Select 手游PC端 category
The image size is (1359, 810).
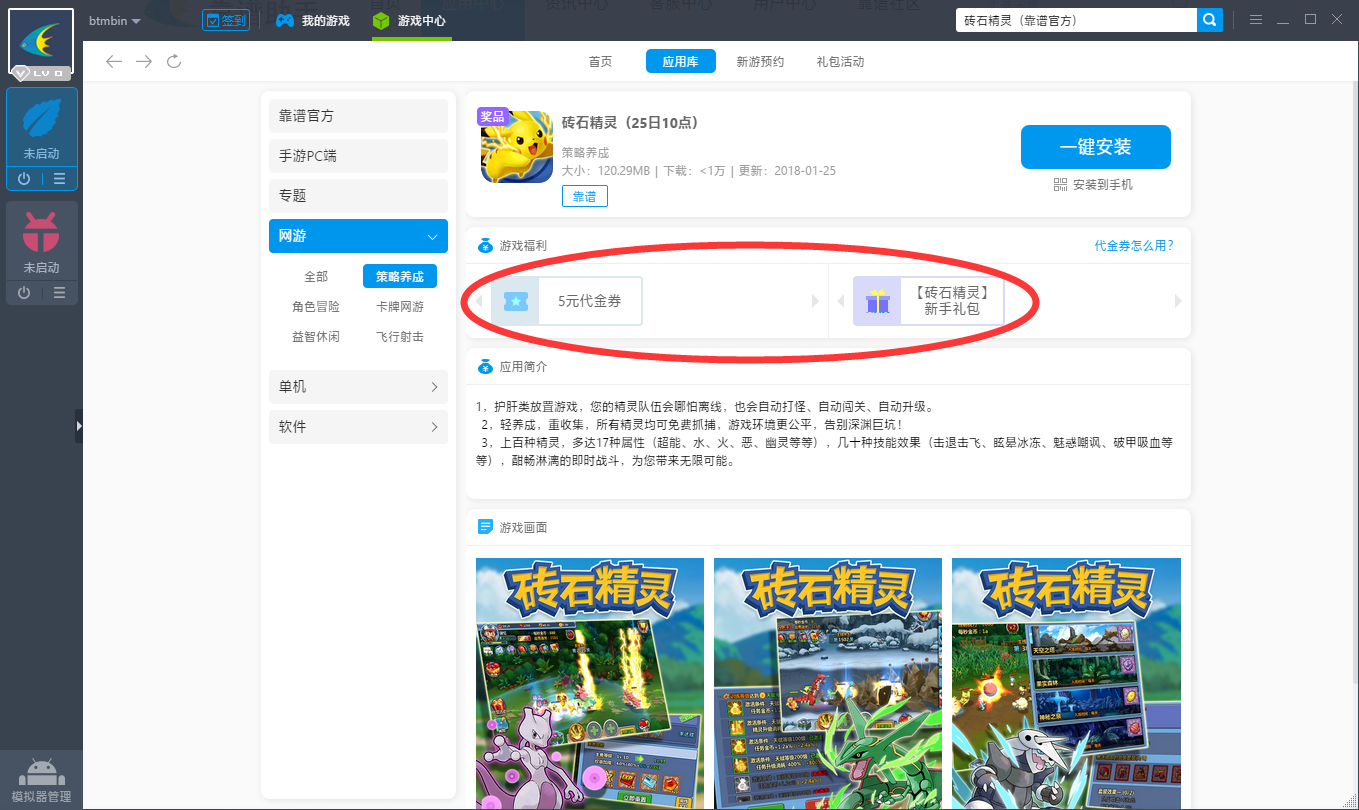click(358, 156)
